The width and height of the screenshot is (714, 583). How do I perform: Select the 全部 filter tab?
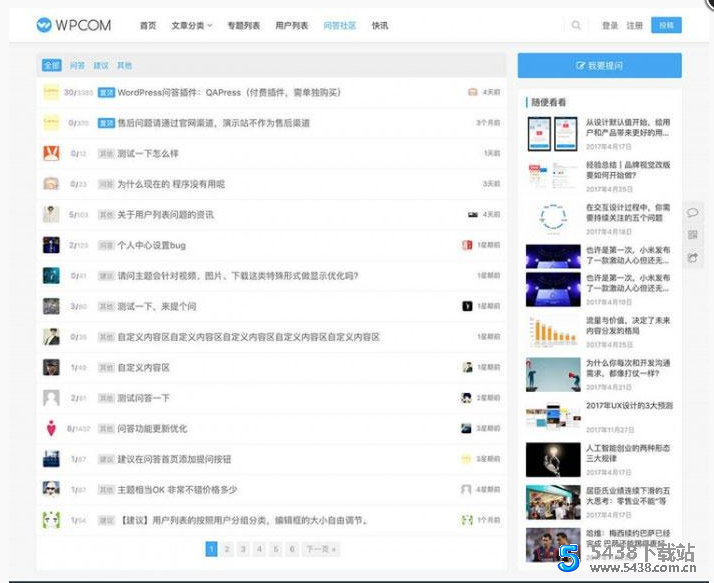click(x=51, y=66)
